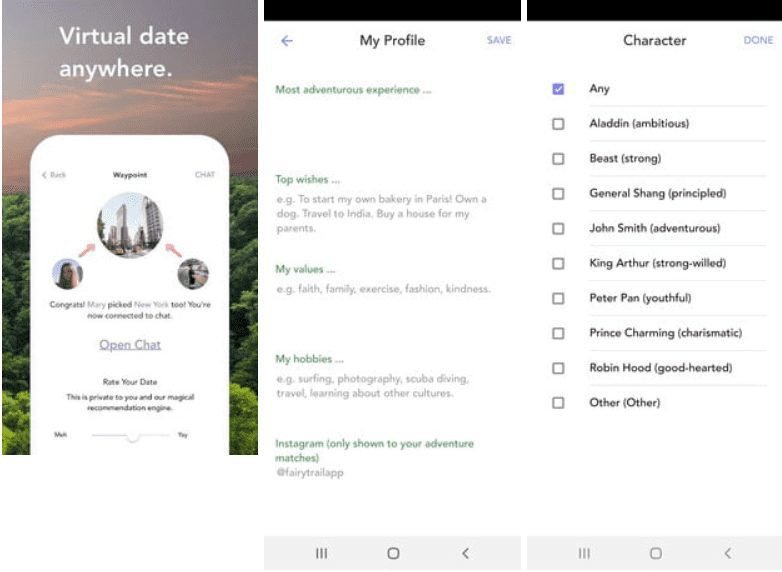Tick the Other (Other) checkbox
Screen dimensions: 782x572
click(558, 403)
